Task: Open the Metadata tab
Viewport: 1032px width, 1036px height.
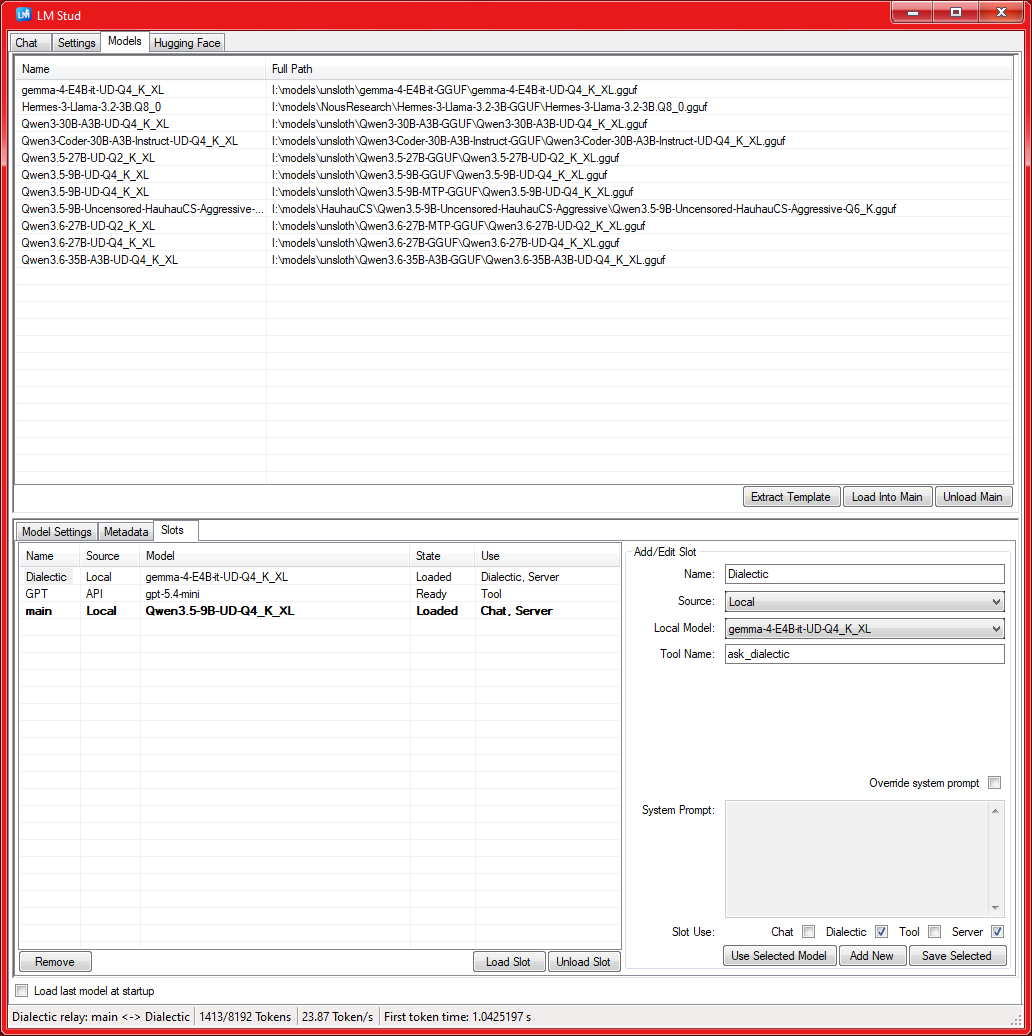Action: point(126,532)
